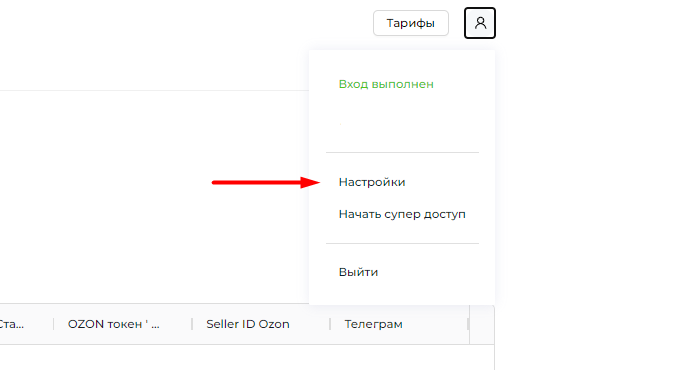Click the green Вход выполнен status text
675x370 pixels.
386,84
